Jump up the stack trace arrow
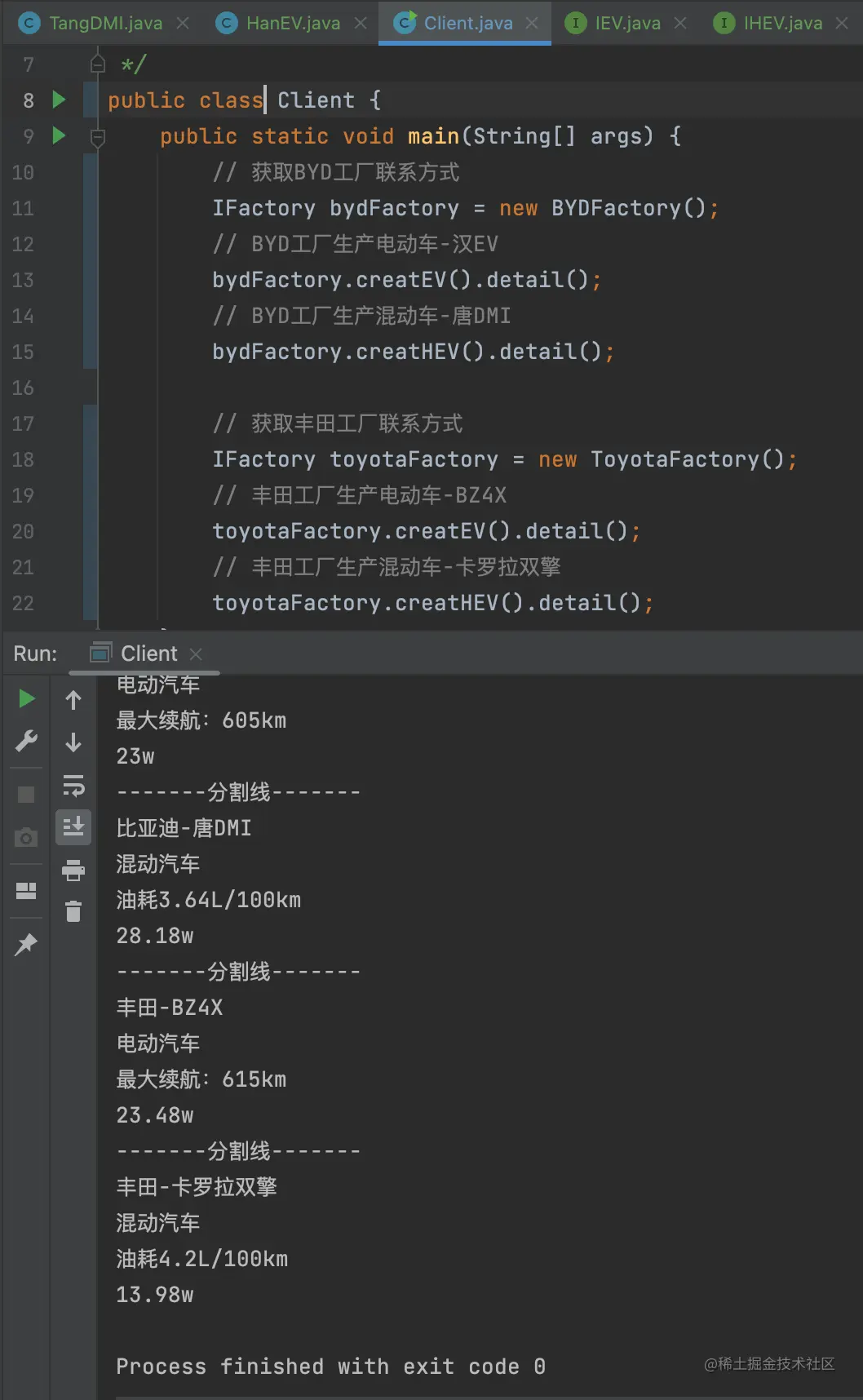Viewport: 863px width, 1400px height. [73, 700]
